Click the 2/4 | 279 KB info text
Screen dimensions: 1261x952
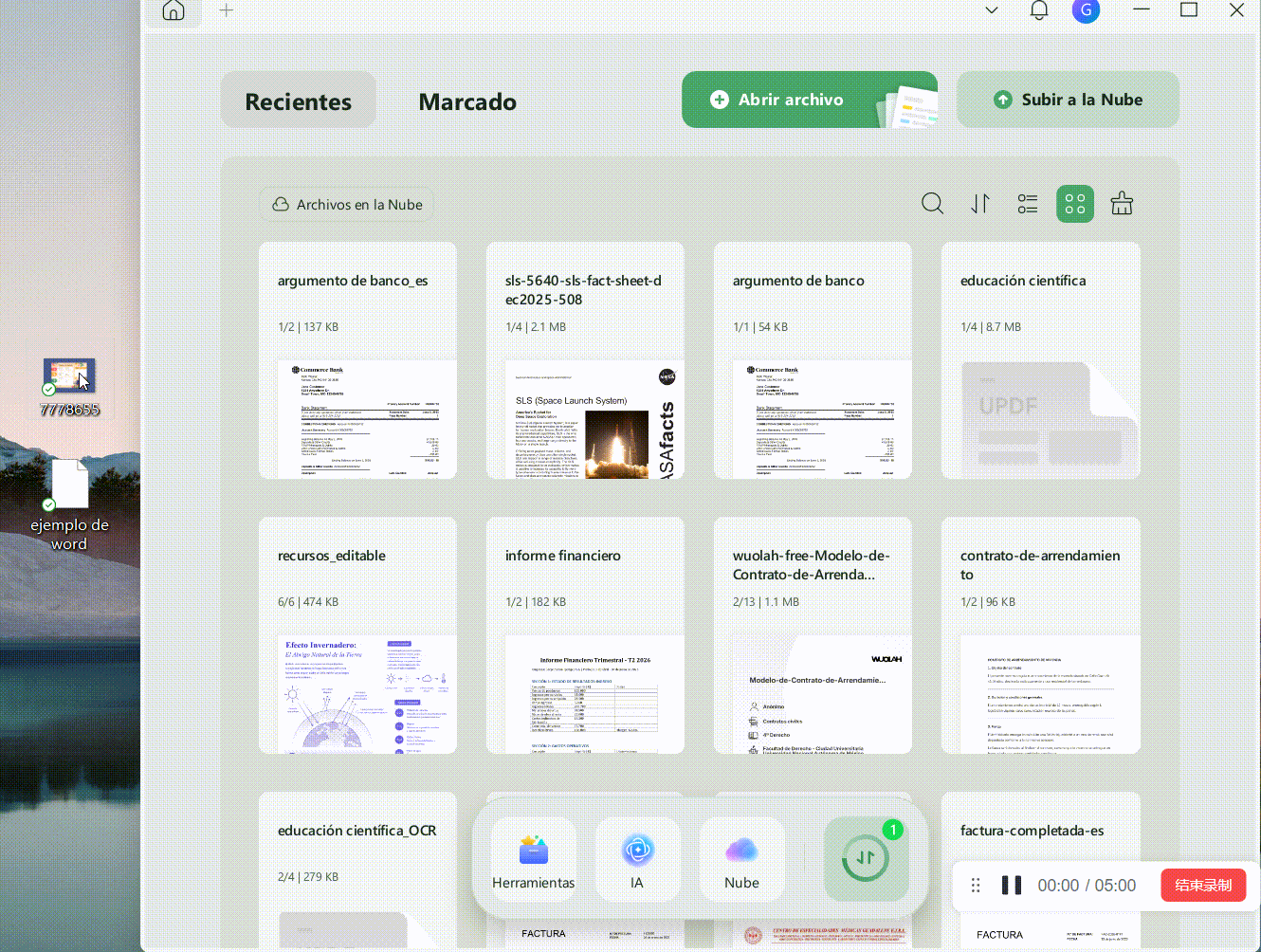point(308,877)
